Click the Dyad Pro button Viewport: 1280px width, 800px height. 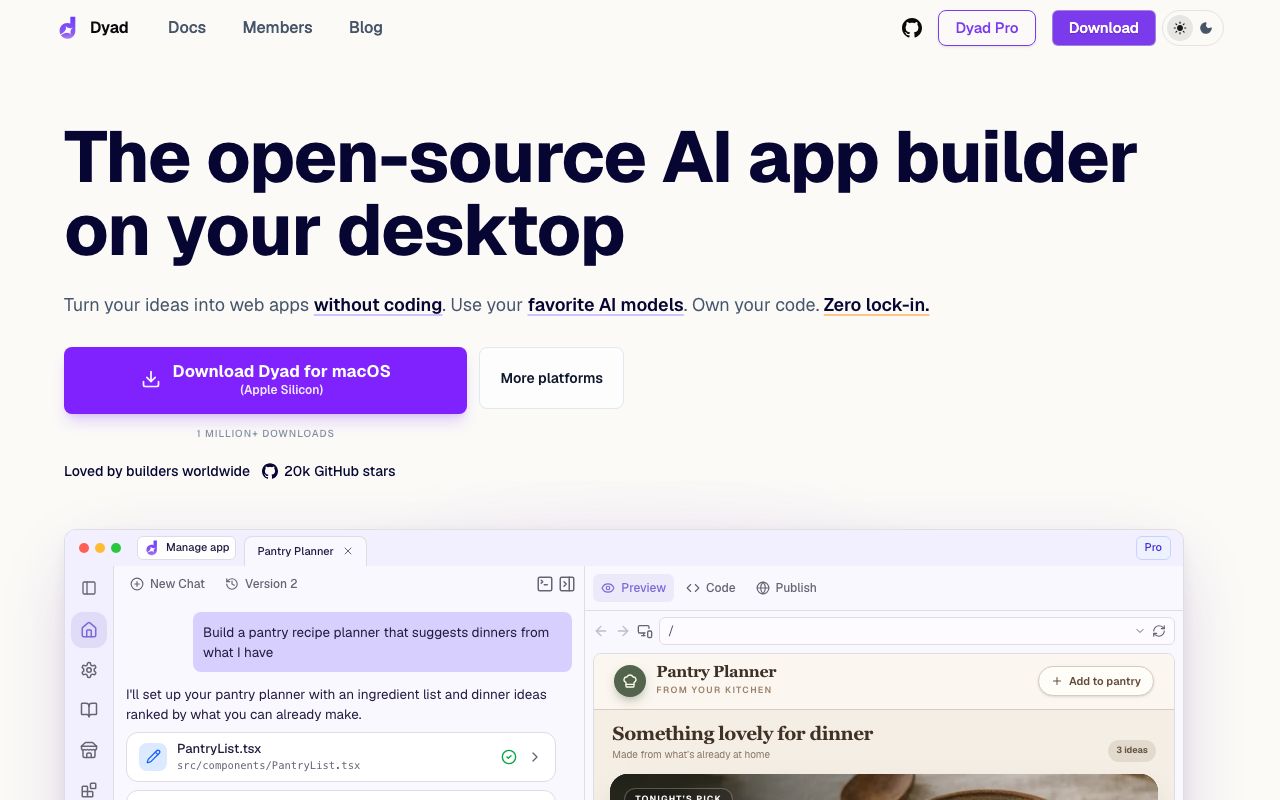pos(987,28)
